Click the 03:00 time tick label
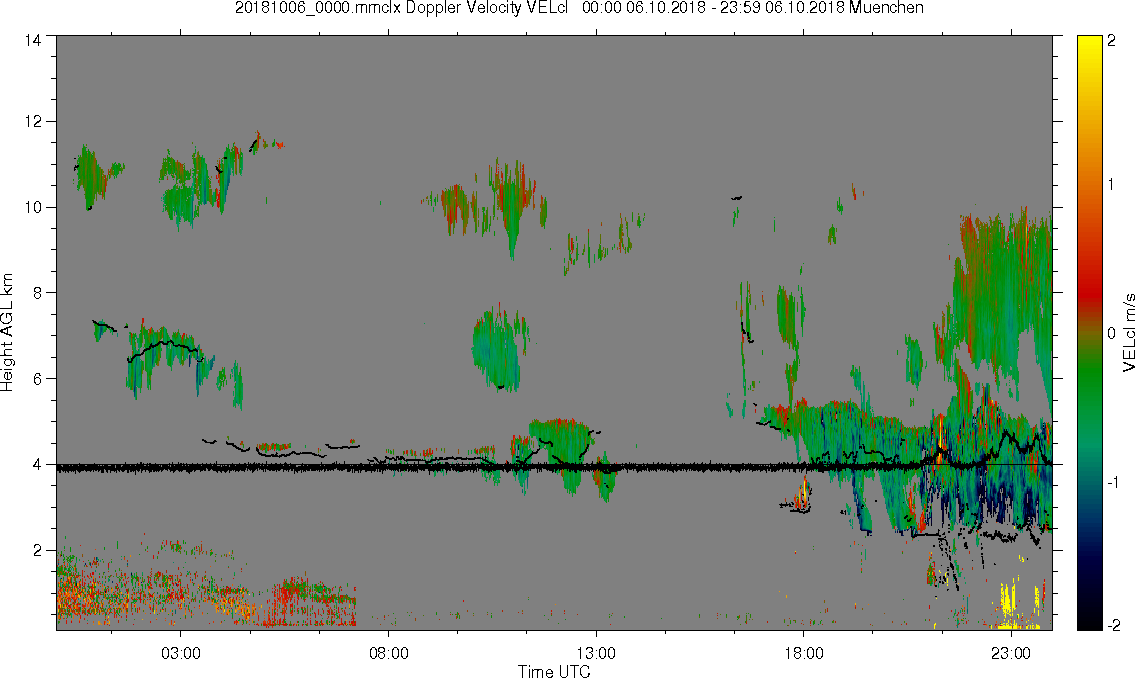 (181, 653)
